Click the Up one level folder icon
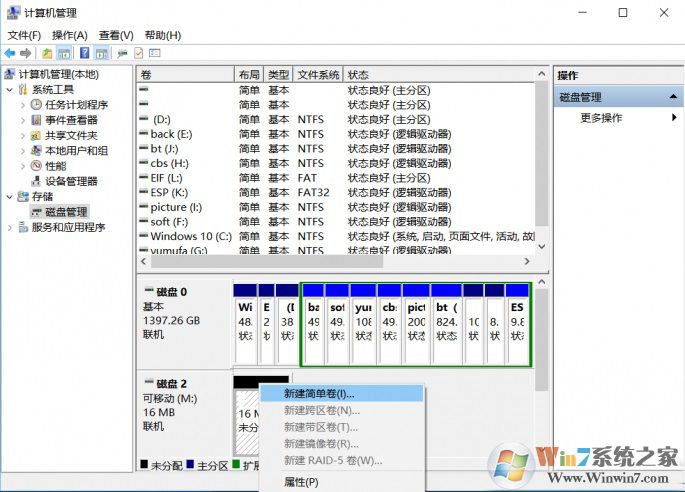685x492 pixels. (x=47, y=53)
